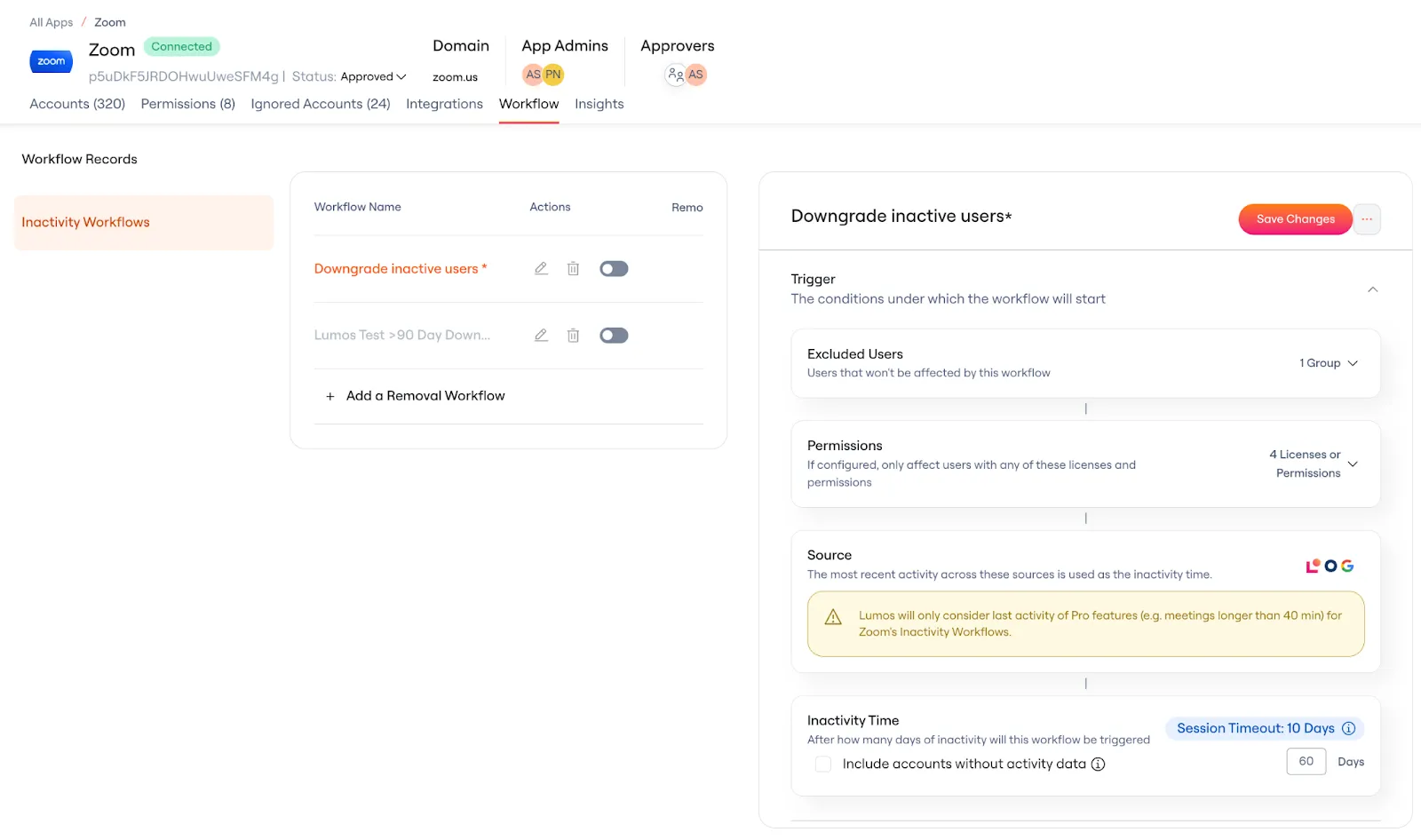Click the group approver icon
The width and height of the screenshot is (1421, 840).
[x=675, y=75]
